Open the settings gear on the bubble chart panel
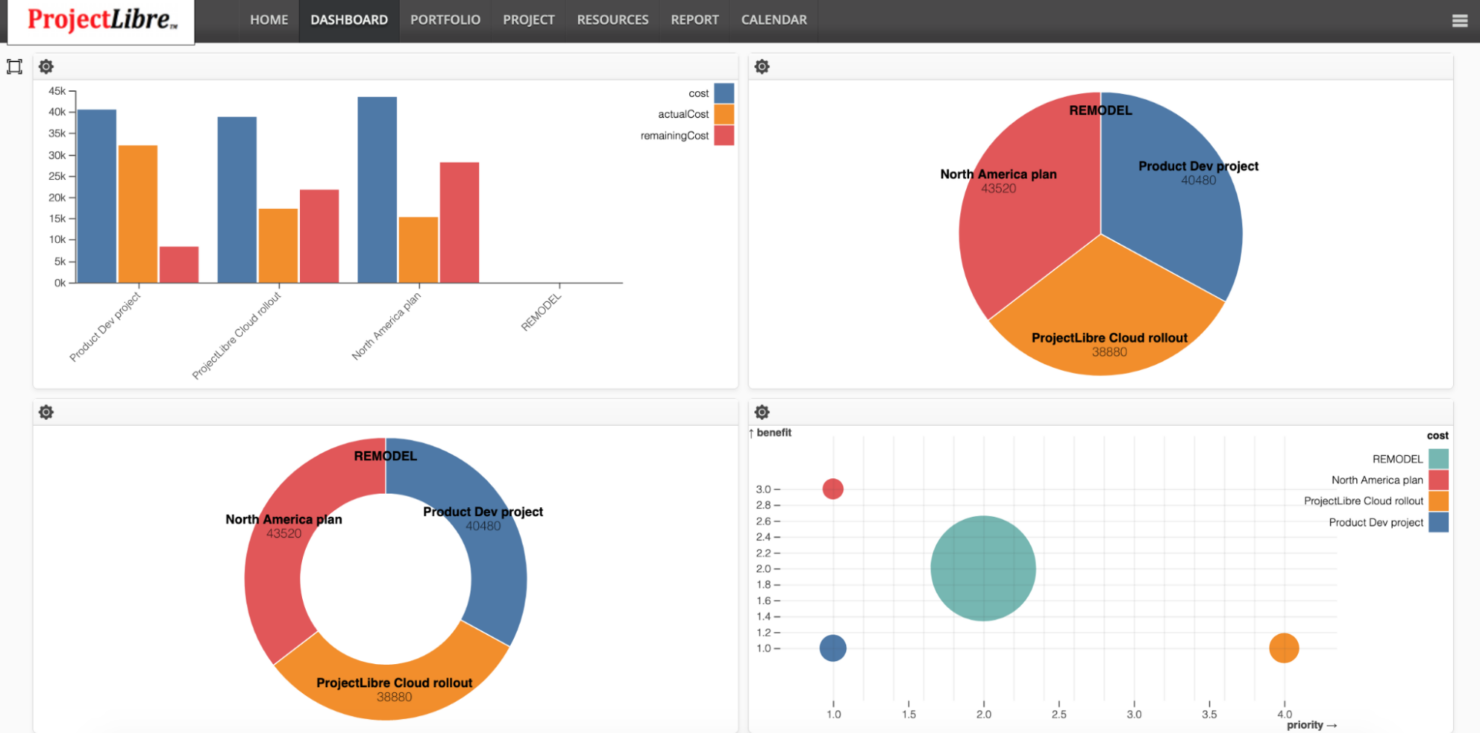Viewport: 1480px width, 733px height. point(762,411)
